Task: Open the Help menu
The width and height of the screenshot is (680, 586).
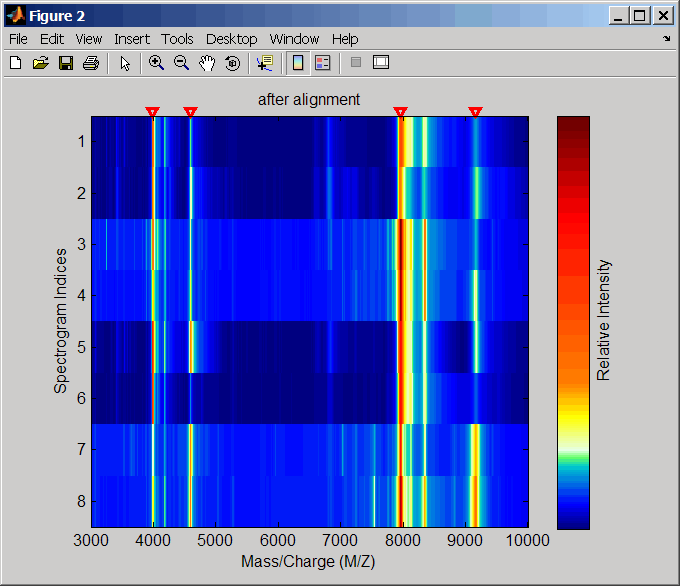Action: click(345, 39)
